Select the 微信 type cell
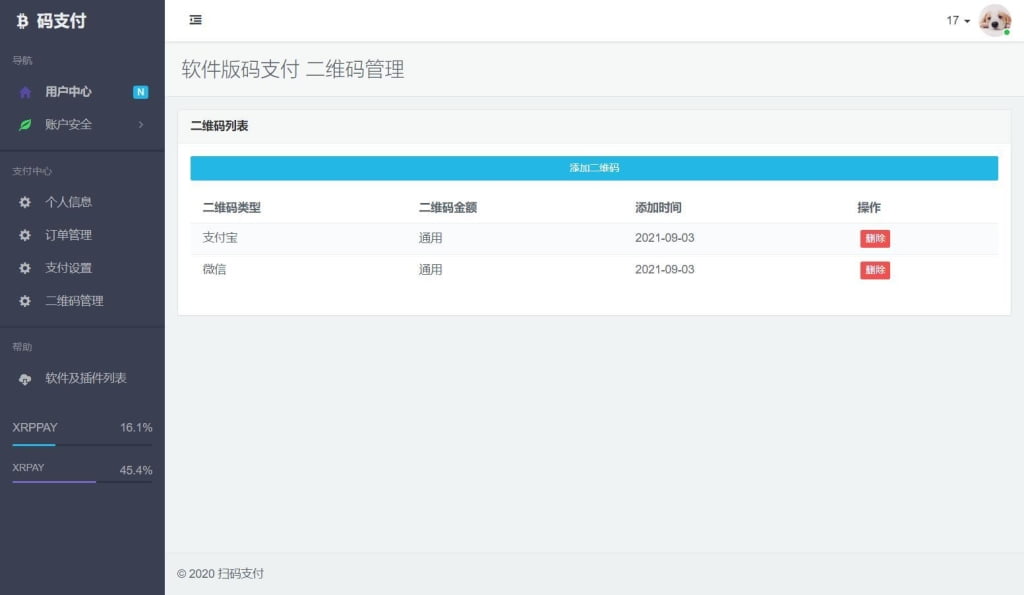The width and height of the screenshot is (1024, 595). click(214, 269)
